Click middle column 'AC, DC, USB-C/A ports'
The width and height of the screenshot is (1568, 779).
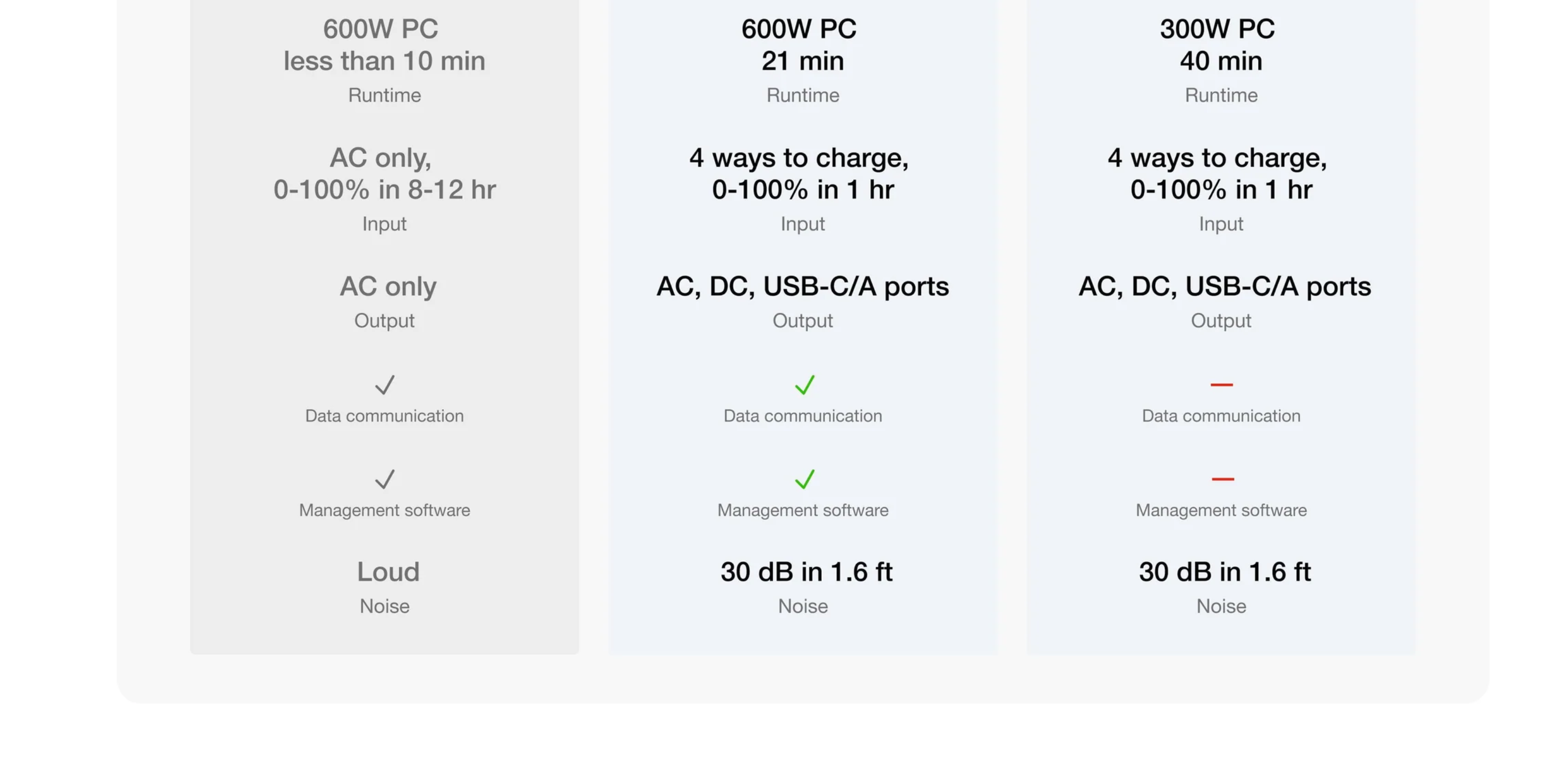pos(802,286)
